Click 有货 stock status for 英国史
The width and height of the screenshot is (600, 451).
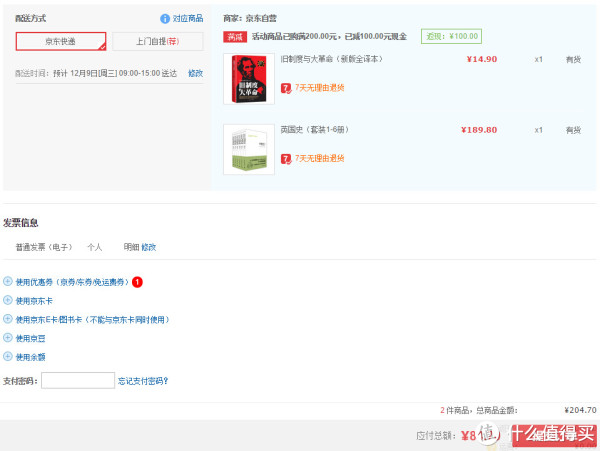click(573, 130)
